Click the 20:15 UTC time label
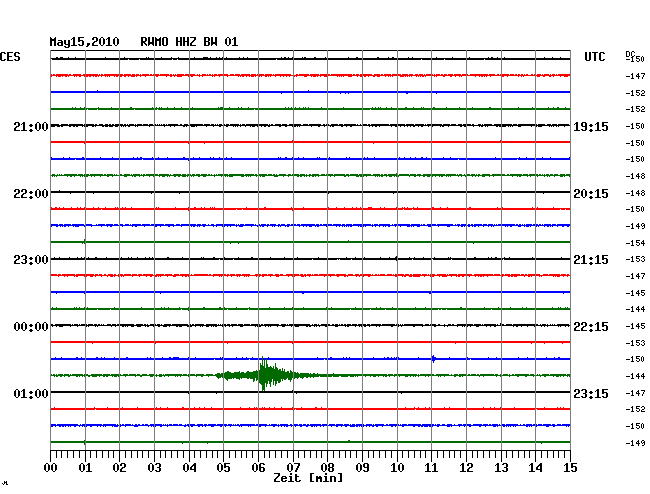This screenshot has height=494, width=650. [x=591, y=194]
